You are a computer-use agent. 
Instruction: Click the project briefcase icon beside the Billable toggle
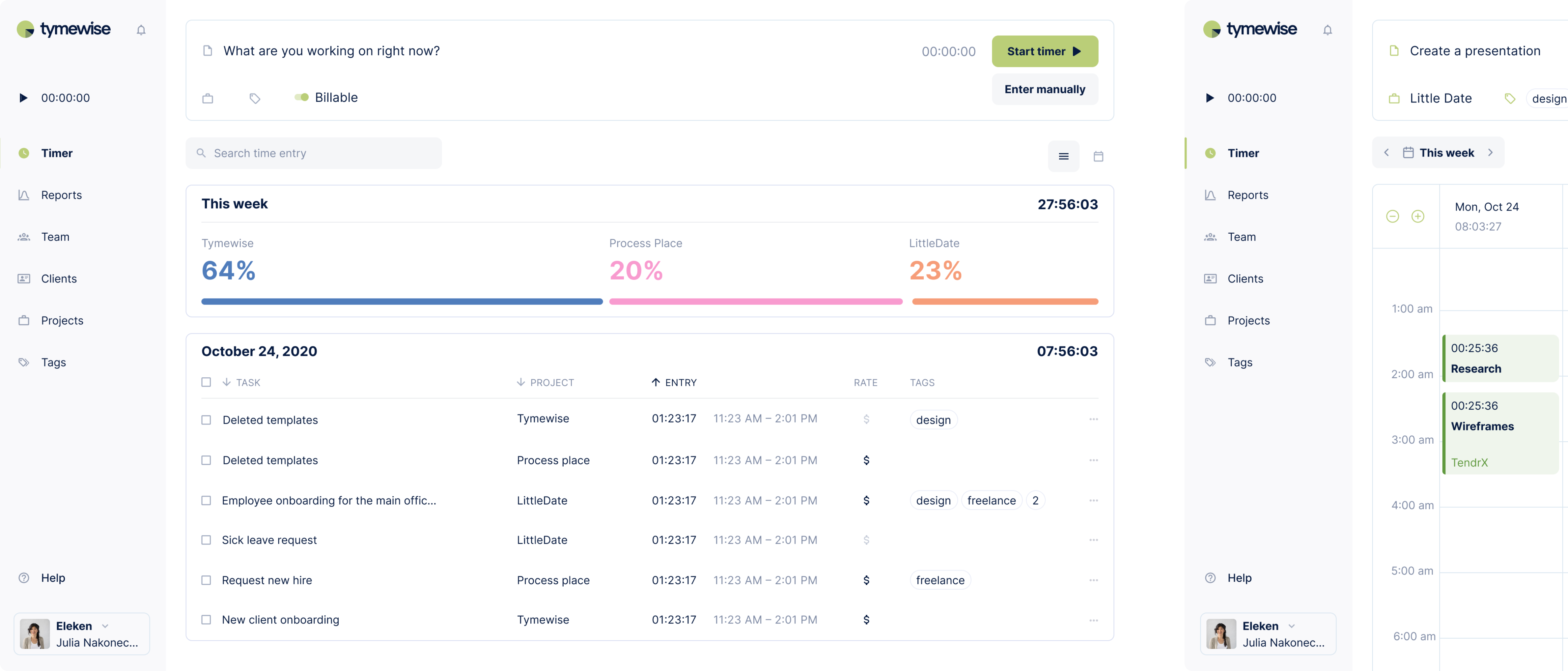pos(208,98)
